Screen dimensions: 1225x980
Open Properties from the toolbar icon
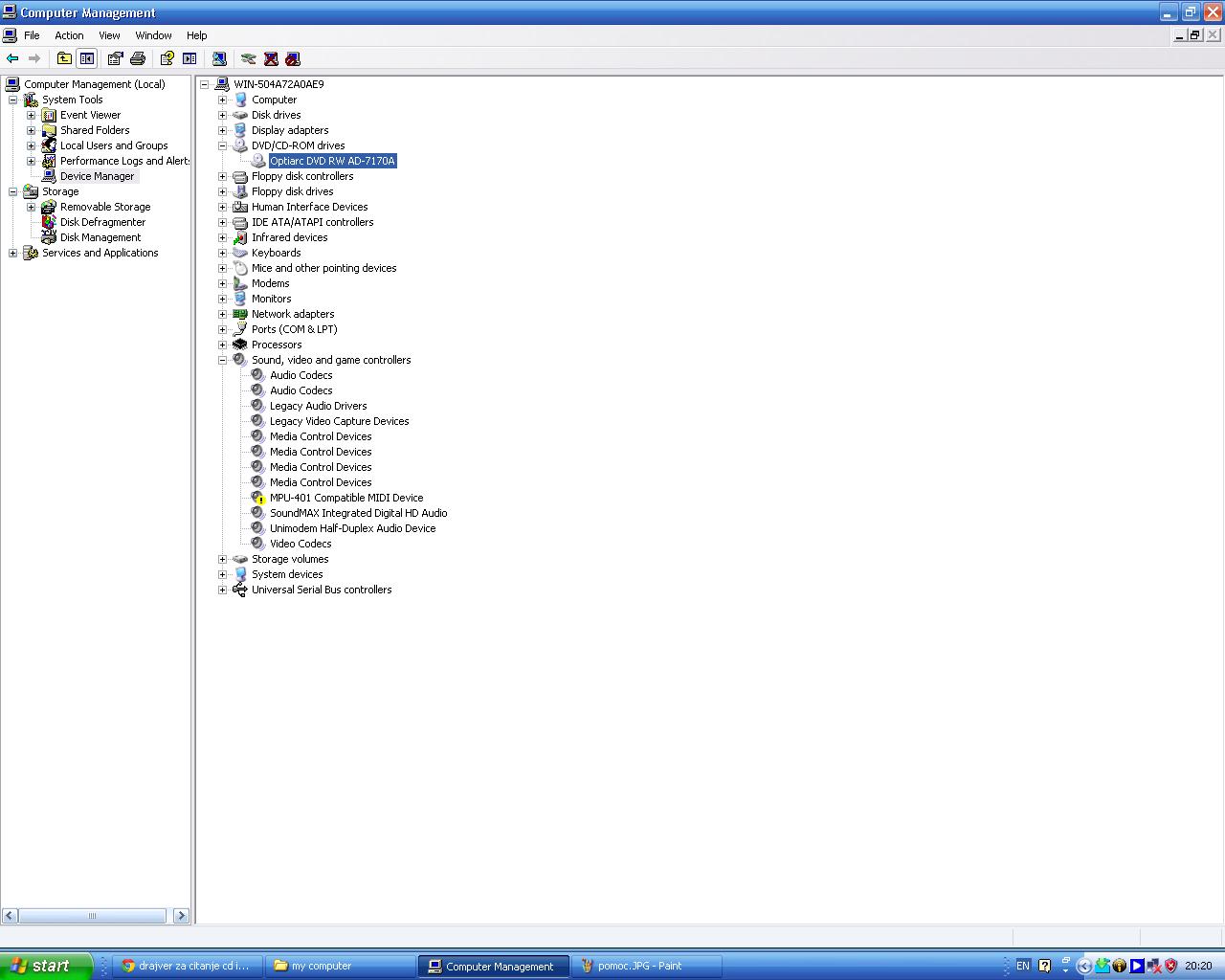point(115,58)
